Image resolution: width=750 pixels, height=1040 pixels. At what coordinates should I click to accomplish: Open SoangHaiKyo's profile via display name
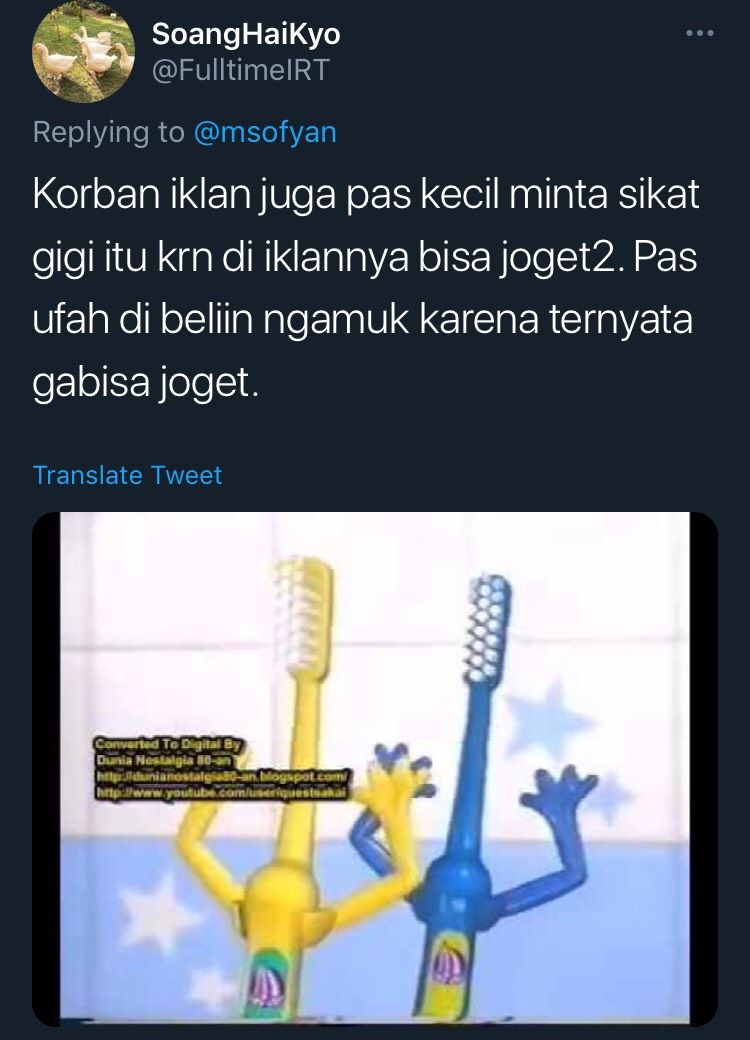pyautogui.click(x=246, y=34)
